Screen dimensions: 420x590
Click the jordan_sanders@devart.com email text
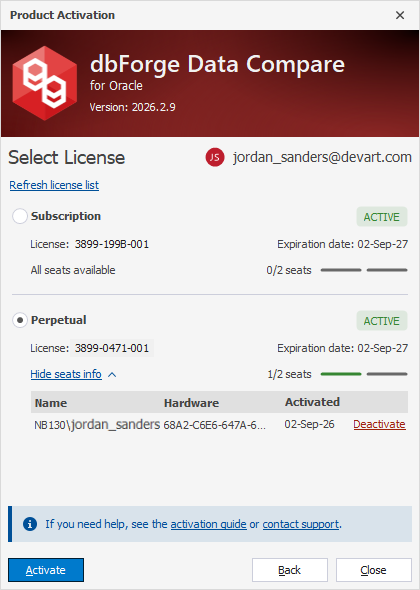[322, 157]
